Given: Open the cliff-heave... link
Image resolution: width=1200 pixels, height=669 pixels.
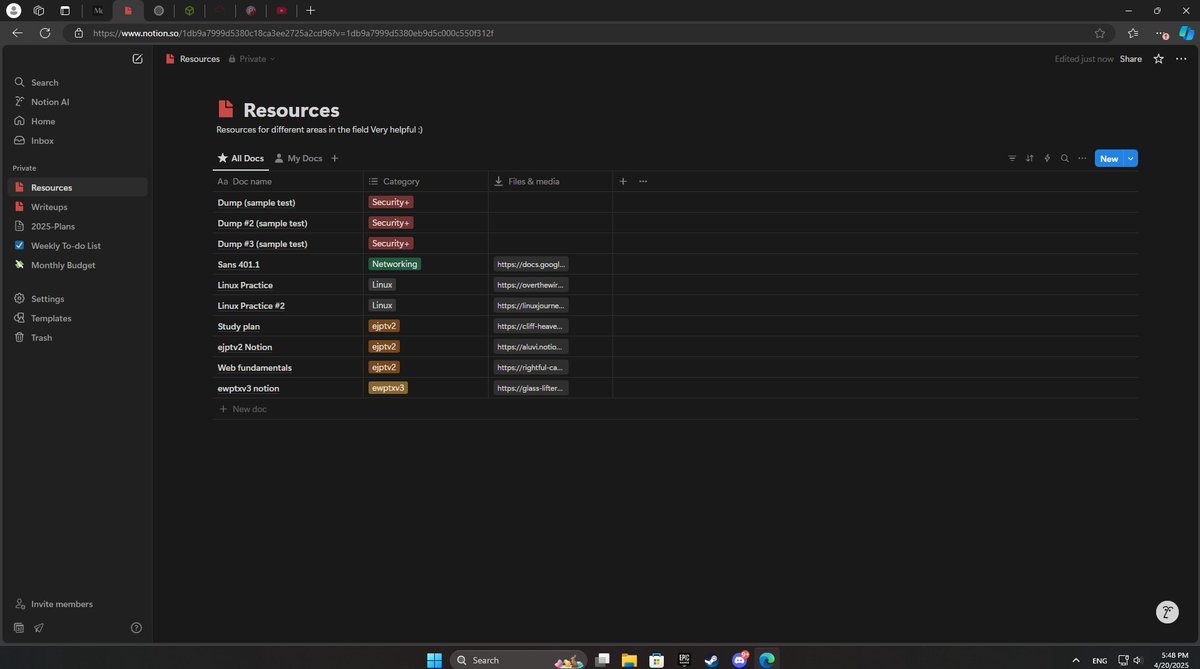Looking at the screenshot, I should click(x=531, y=326).
